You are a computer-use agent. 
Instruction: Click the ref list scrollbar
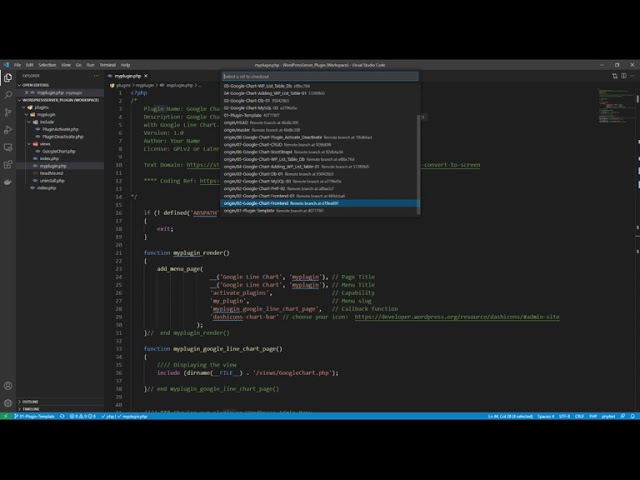point(418,164)
